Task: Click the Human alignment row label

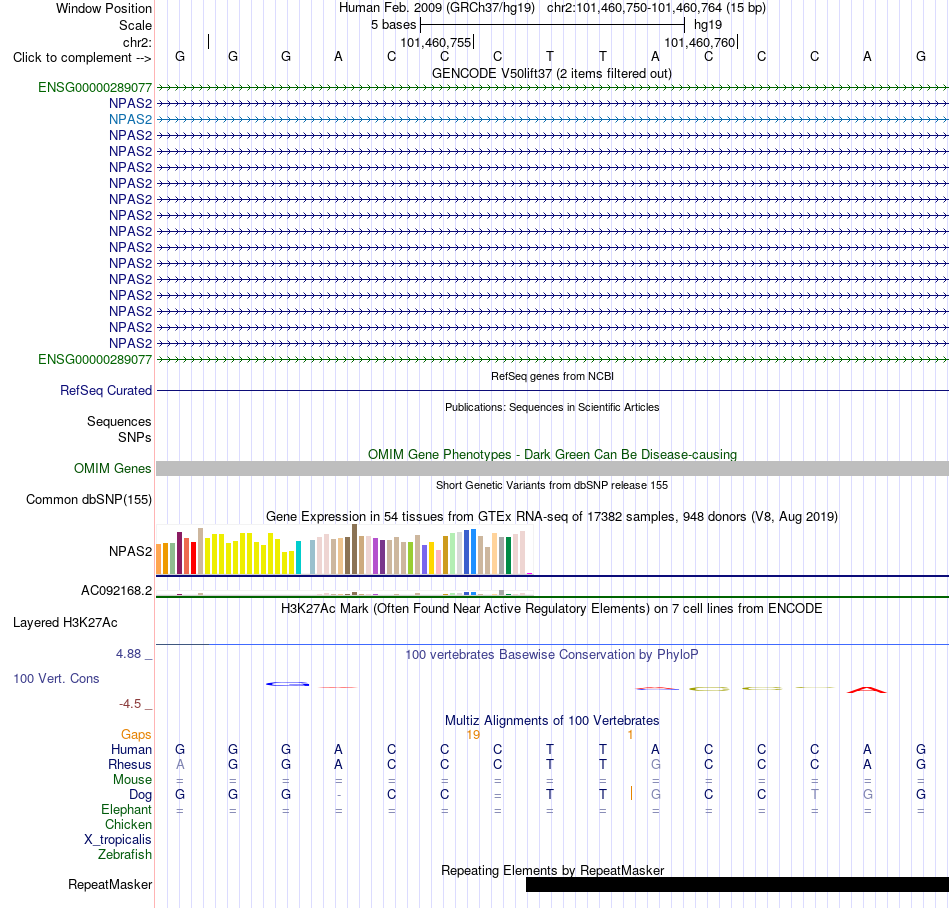Action: point(131,750)
